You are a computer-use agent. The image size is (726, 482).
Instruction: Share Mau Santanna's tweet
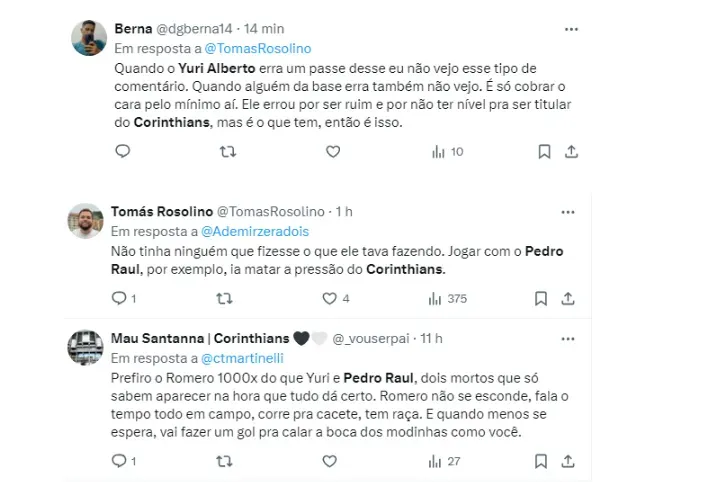[570, 461]
